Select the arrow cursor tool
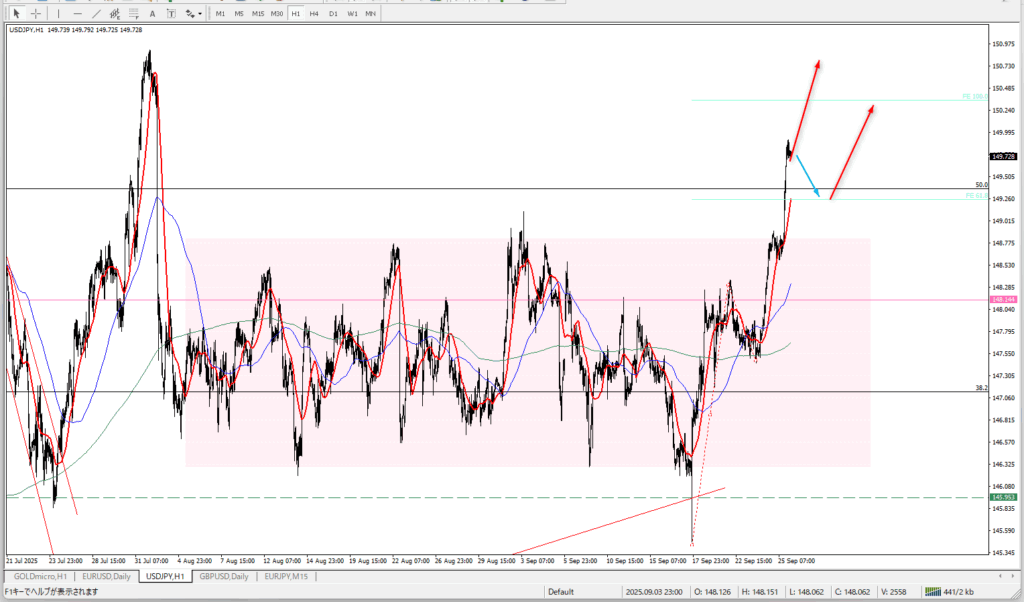 17,13
